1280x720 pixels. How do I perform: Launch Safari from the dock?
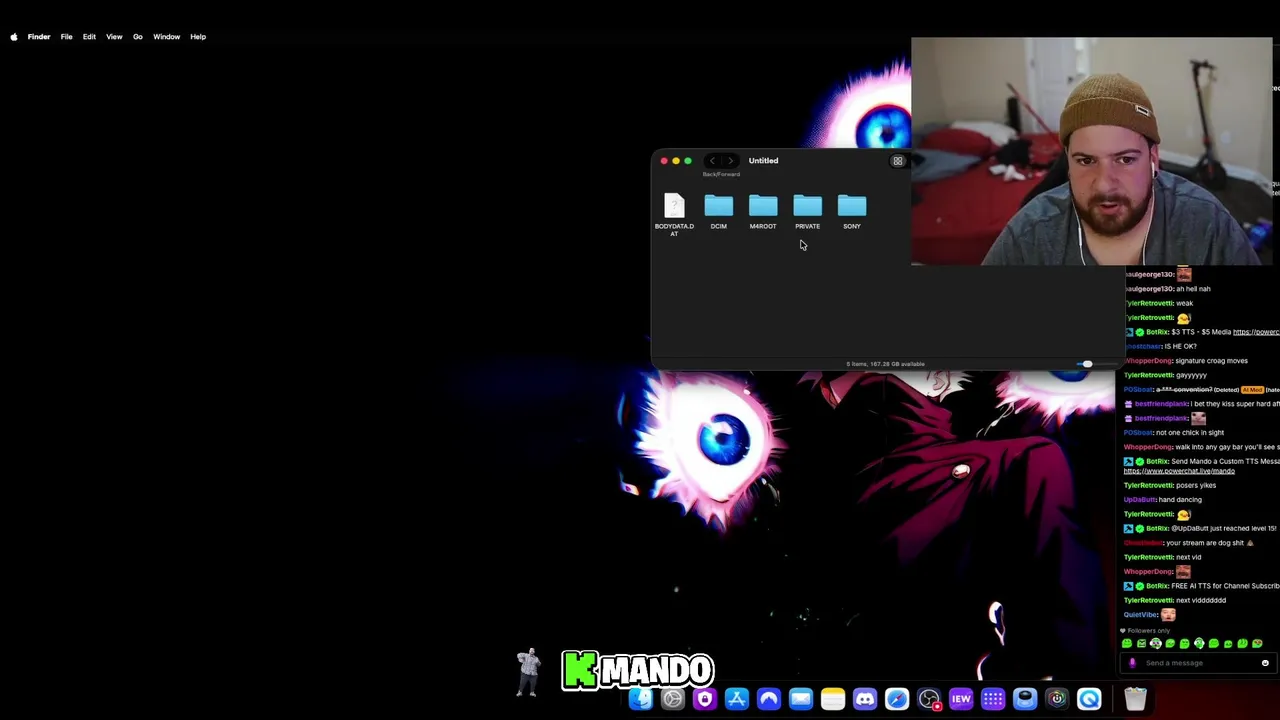click(x=897, y=699)
